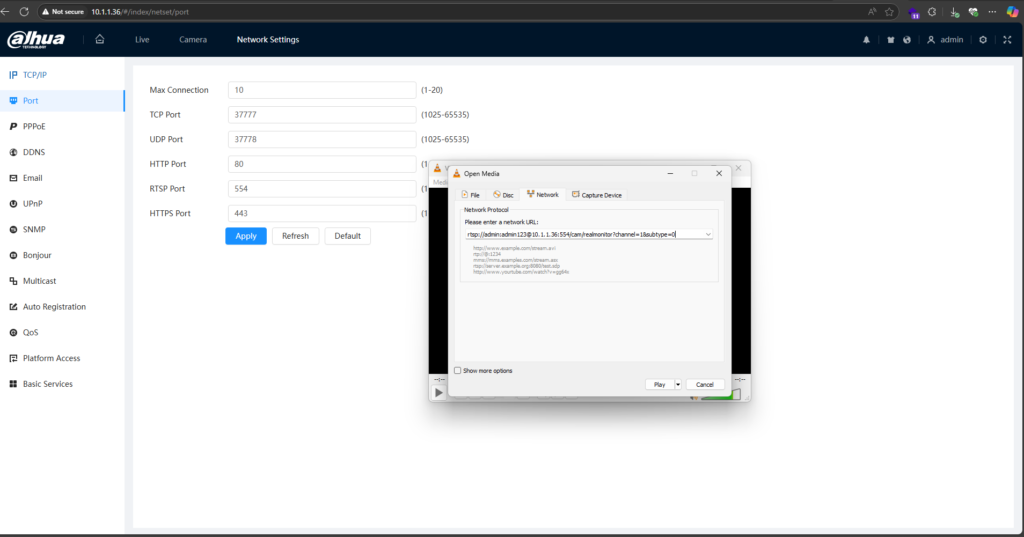Open the Copilot icon in browser toolbar

1012,12
